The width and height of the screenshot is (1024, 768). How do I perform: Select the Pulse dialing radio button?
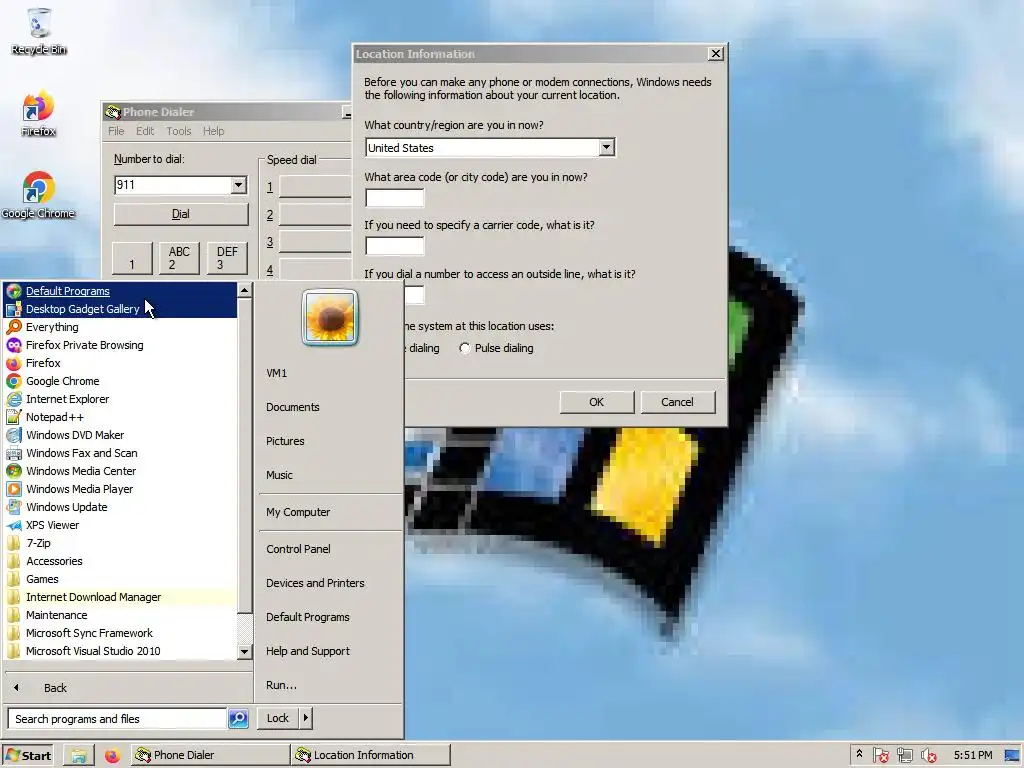click(x=464, y=349)
